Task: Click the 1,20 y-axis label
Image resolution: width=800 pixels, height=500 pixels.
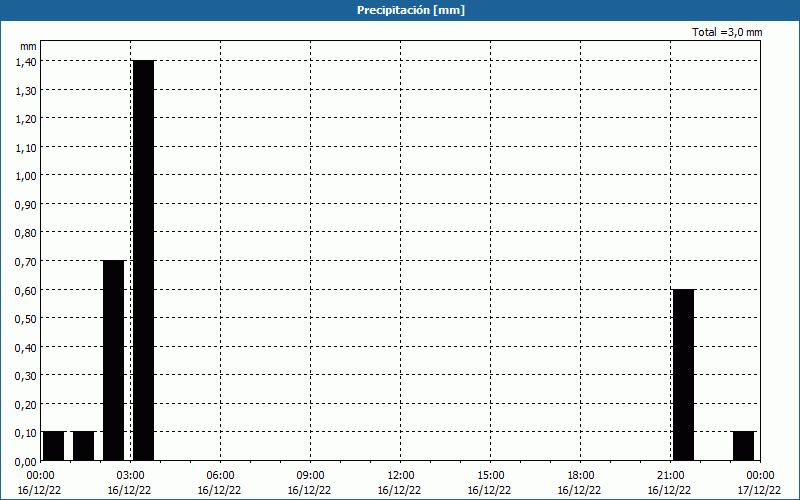Action: coord(26,119)
